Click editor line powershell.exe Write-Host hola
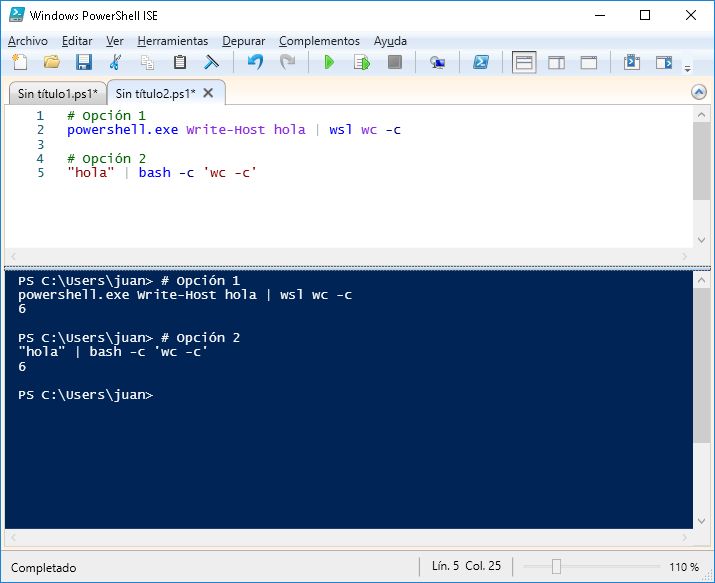The image size is (715, 583). click(x=233, y=129)
